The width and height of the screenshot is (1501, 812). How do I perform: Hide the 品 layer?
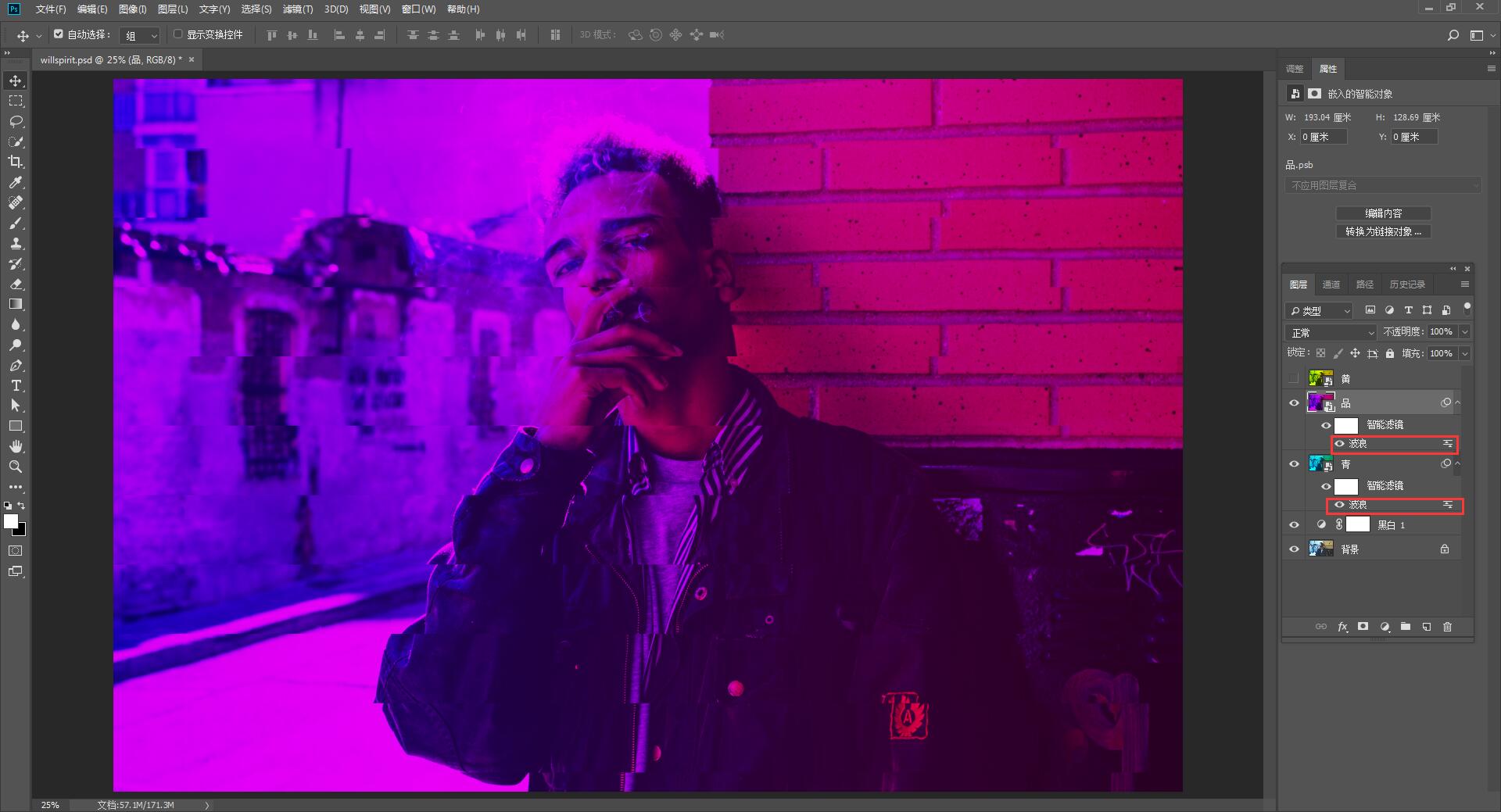click(1294, 402)
